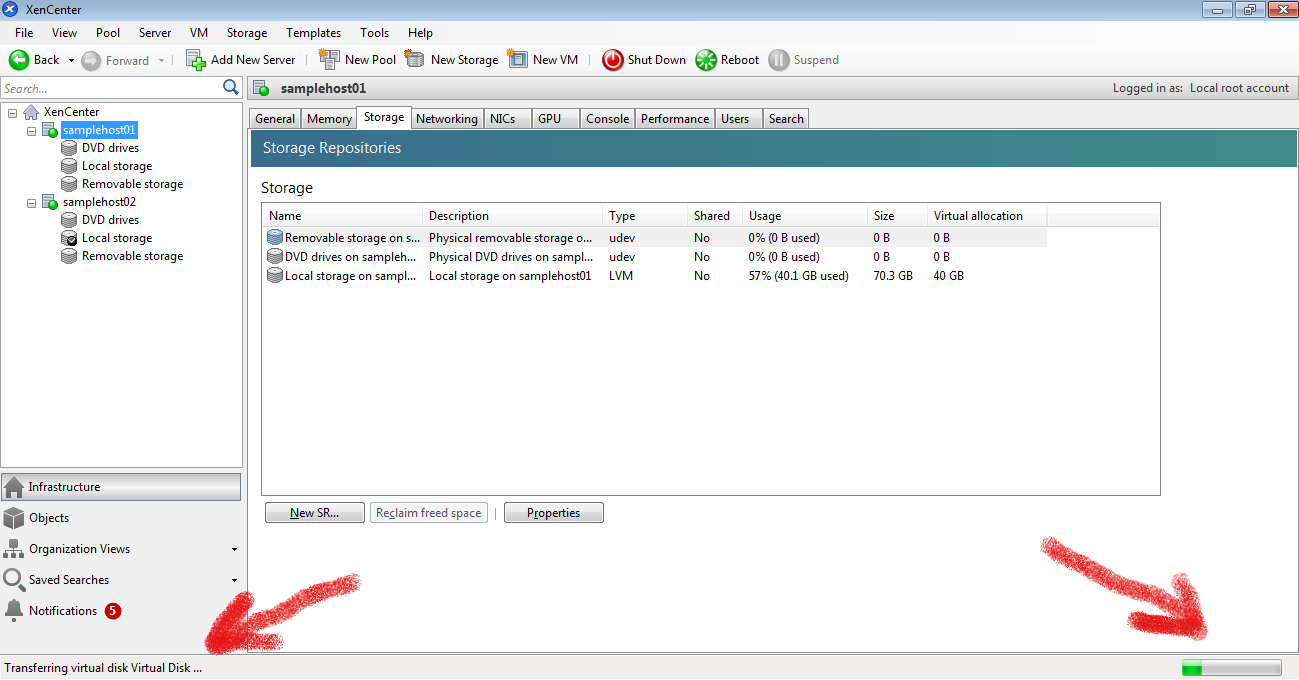Click the disk transfer progress bar
The image size is (1299, 680).
[1230, 667]
